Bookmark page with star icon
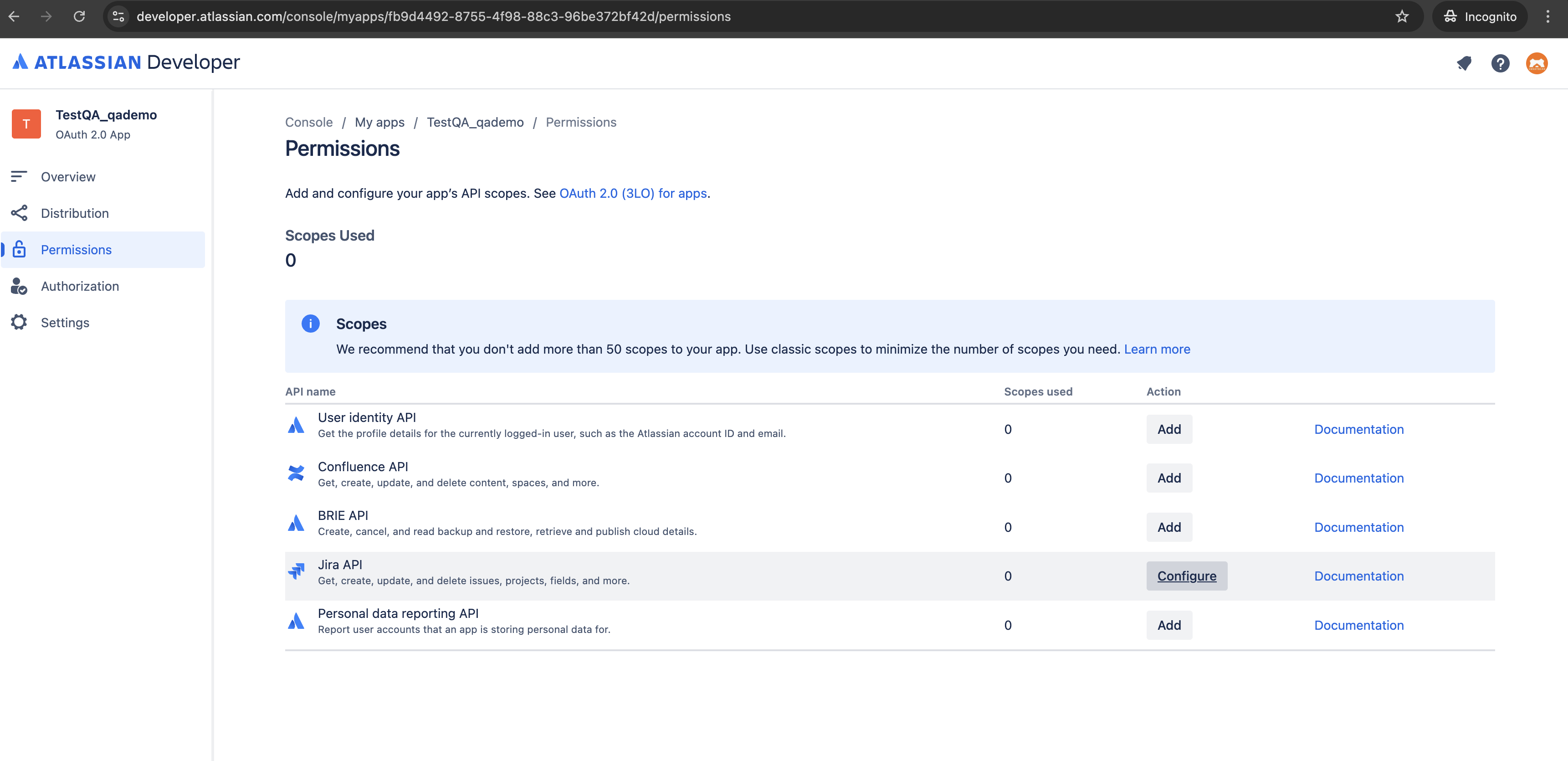The image size is (1568, 761). (1402, 16)
